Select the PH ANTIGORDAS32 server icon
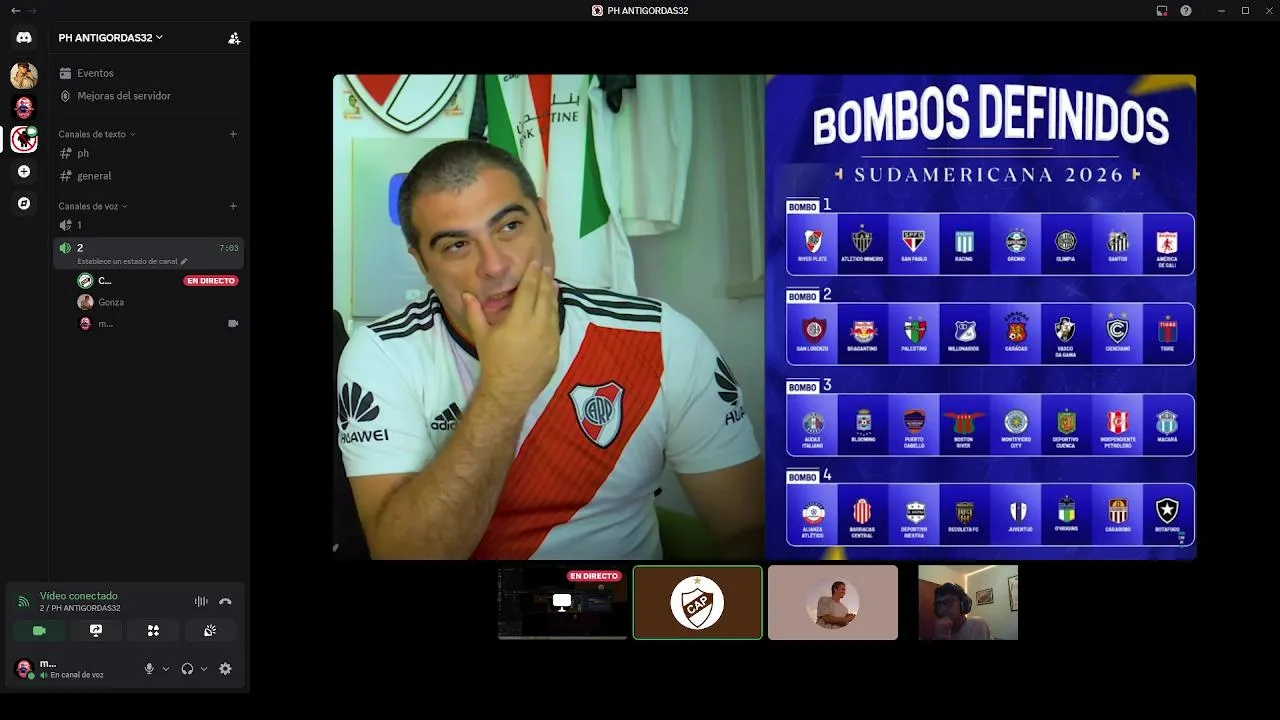This screenshot has width=1280, height=720. [24, 140]
